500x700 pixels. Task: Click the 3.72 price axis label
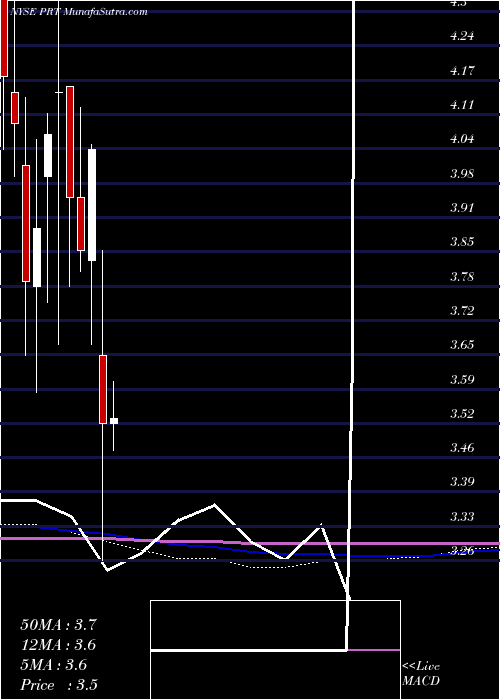pyautogui.click(x=462, y=311)
